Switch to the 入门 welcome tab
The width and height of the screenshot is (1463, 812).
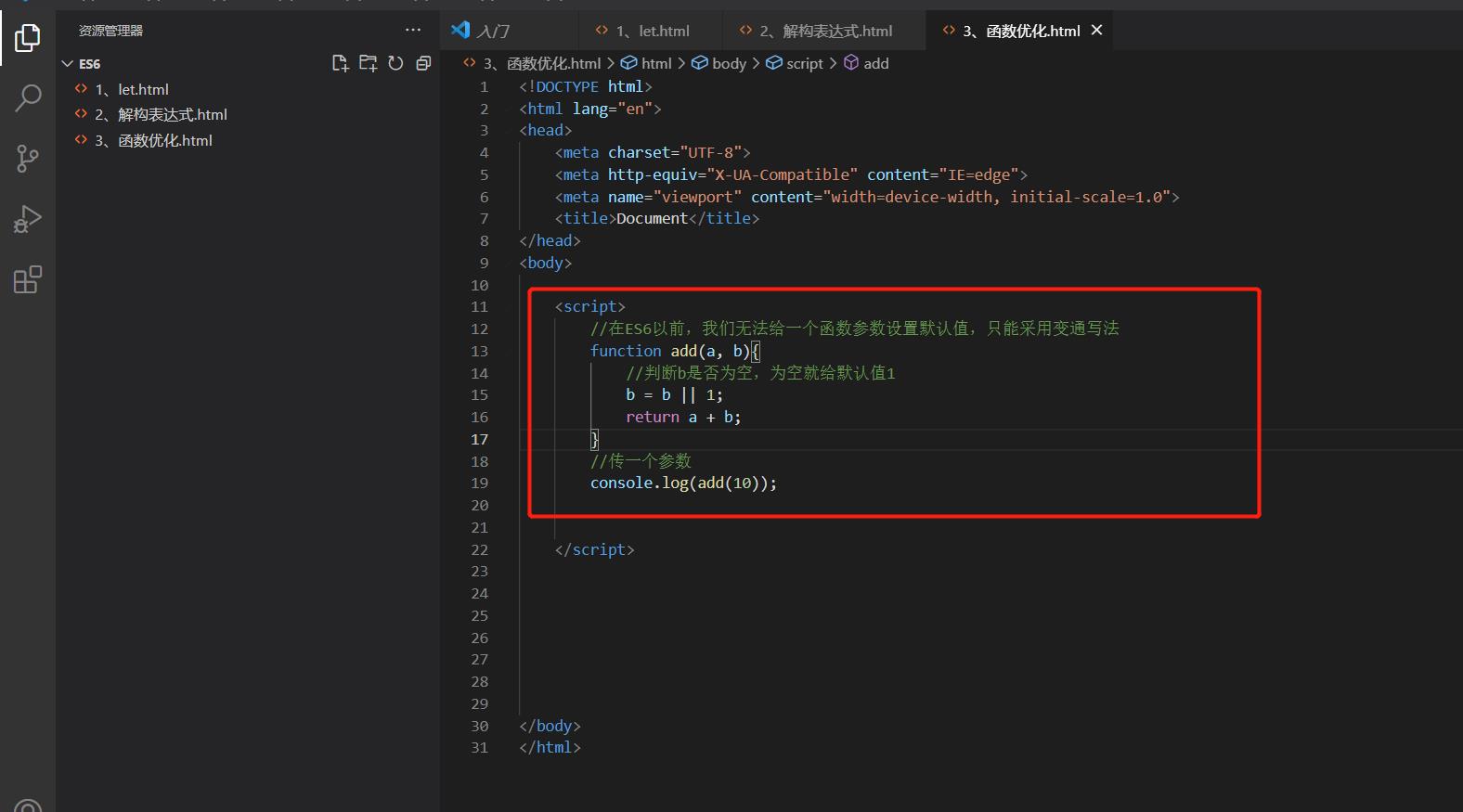coord(509,31)
